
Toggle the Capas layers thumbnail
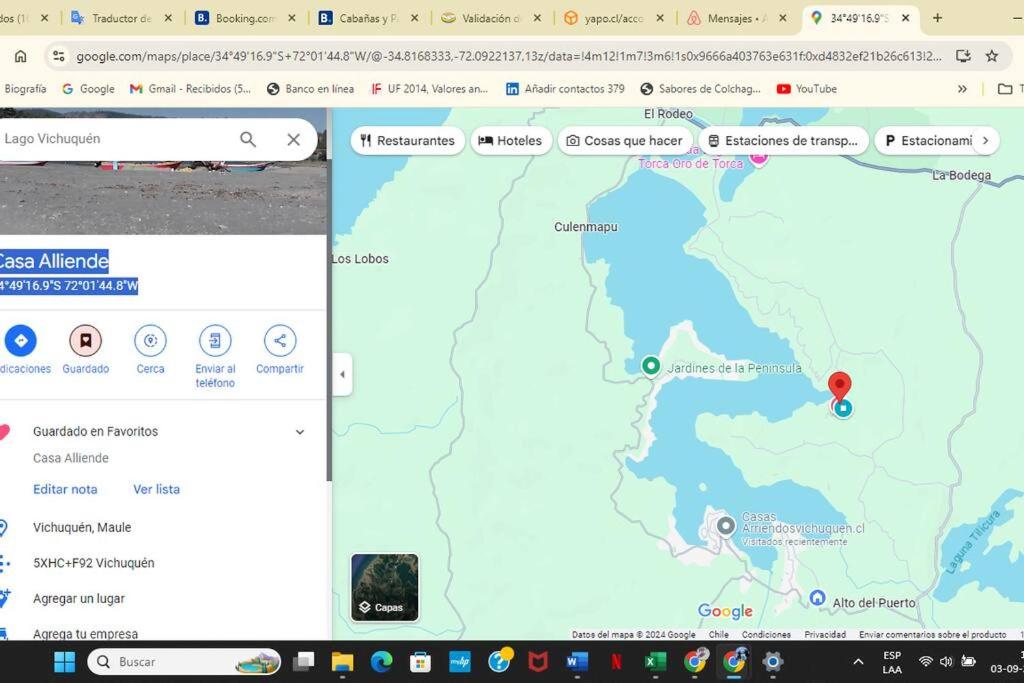pyautogui.click(x=385, y=587)
